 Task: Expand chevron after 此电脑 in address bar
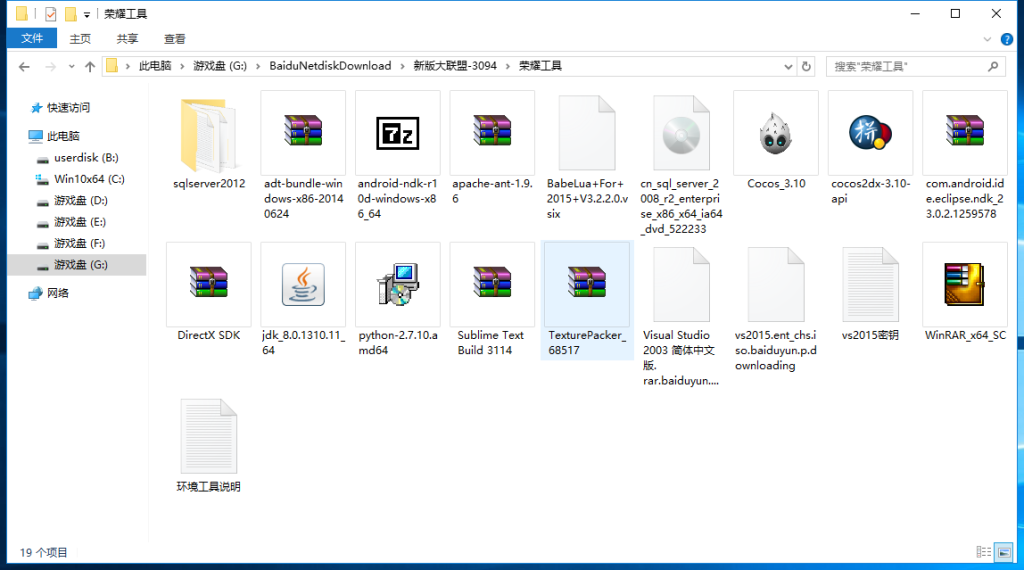(182, 66)
